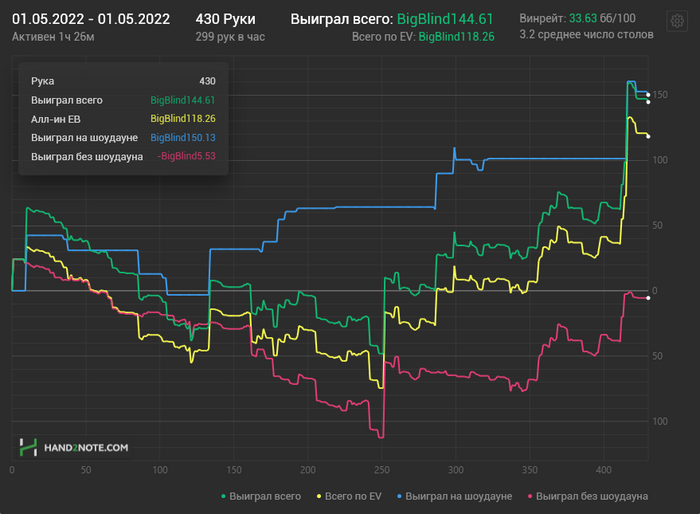
Task: Toggle the 'Выиграл на шоудауне' legend series
Action: click(454, 496)
